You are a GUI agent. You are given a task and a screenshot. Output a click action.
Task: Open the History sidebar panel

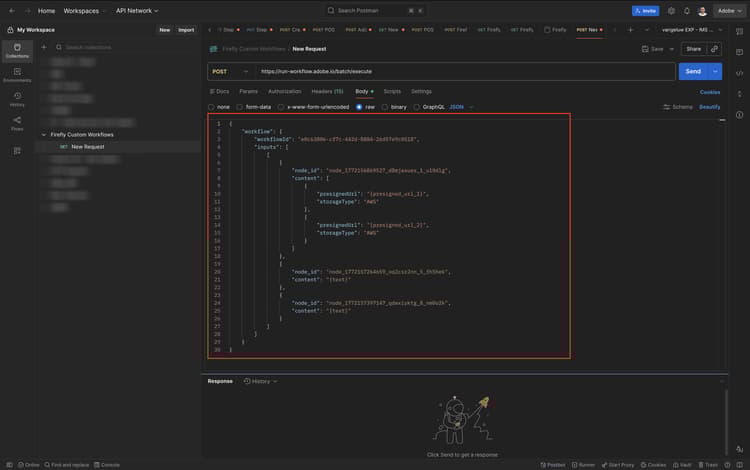click(x=17, y=99)
